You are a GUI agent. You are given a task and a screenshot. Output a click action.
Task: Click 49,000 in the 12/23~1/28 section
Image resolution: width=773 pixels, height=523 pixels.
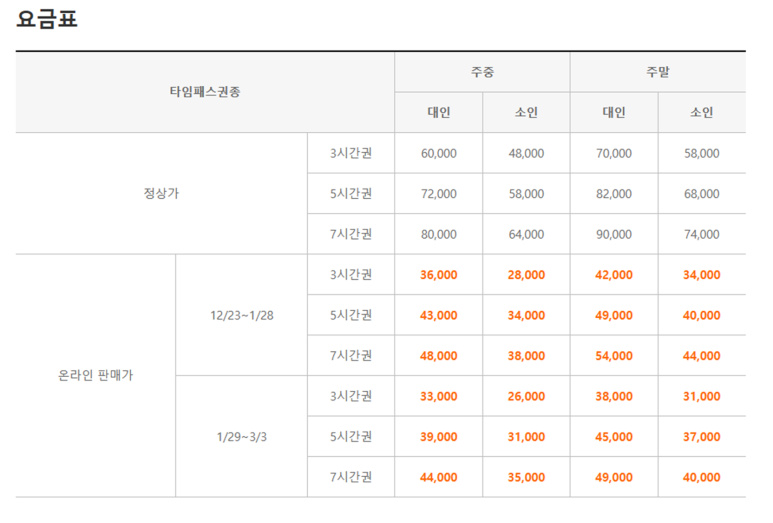click(614, 315)
